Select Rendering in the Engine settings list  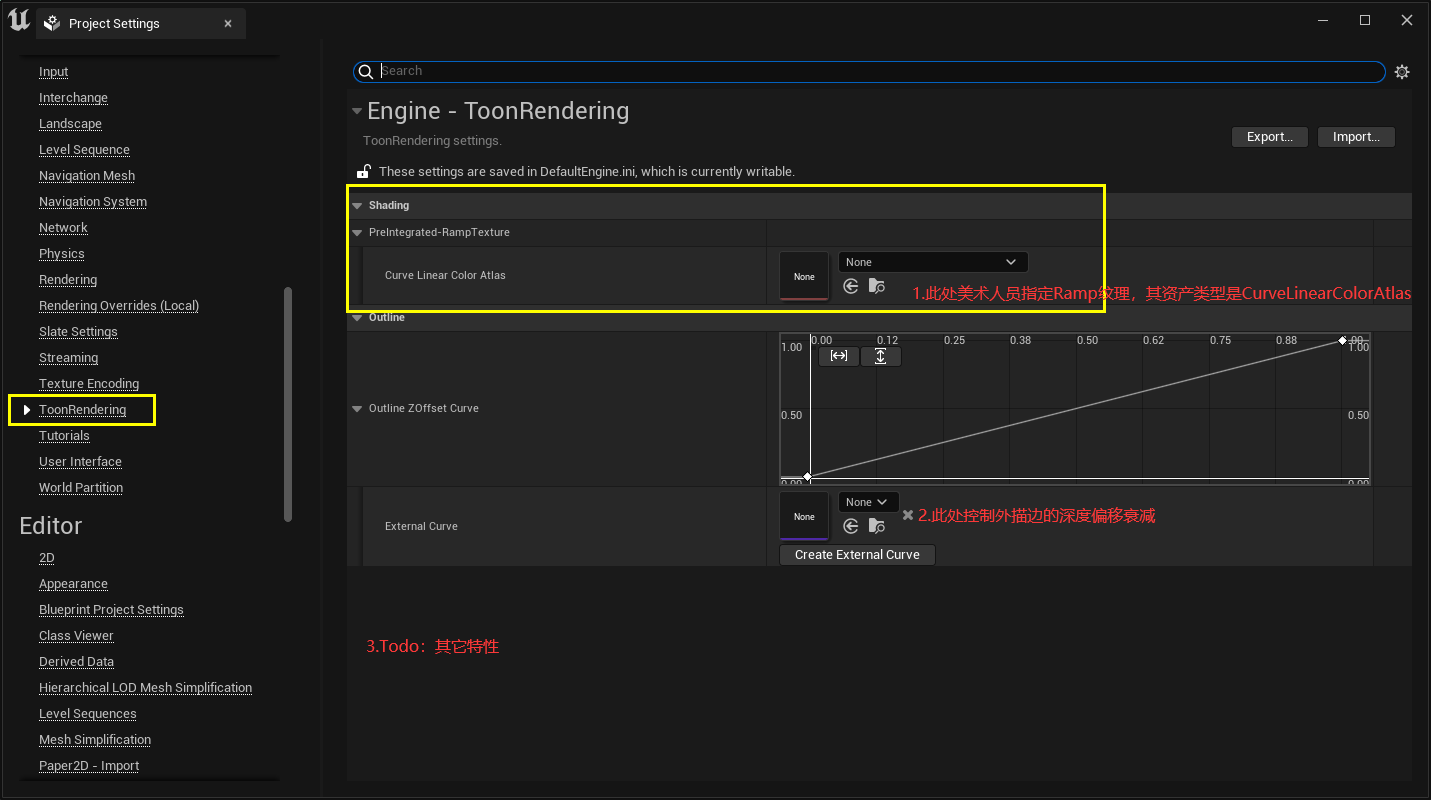point(67,279)
